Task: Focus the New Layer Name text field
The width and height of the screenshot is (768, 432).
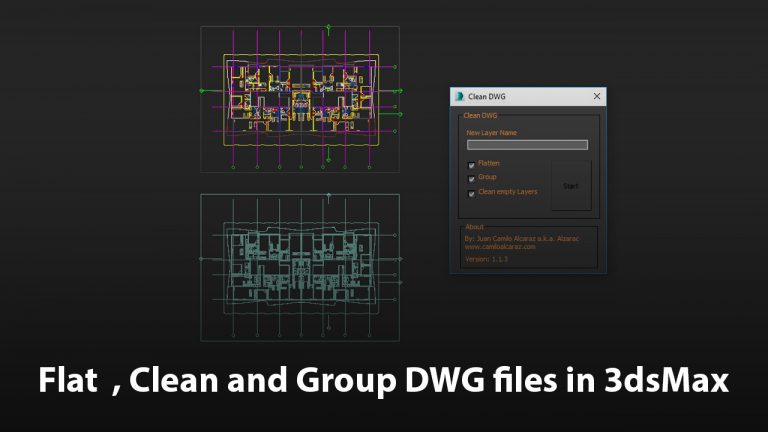Action: click(x=527, y=145)
